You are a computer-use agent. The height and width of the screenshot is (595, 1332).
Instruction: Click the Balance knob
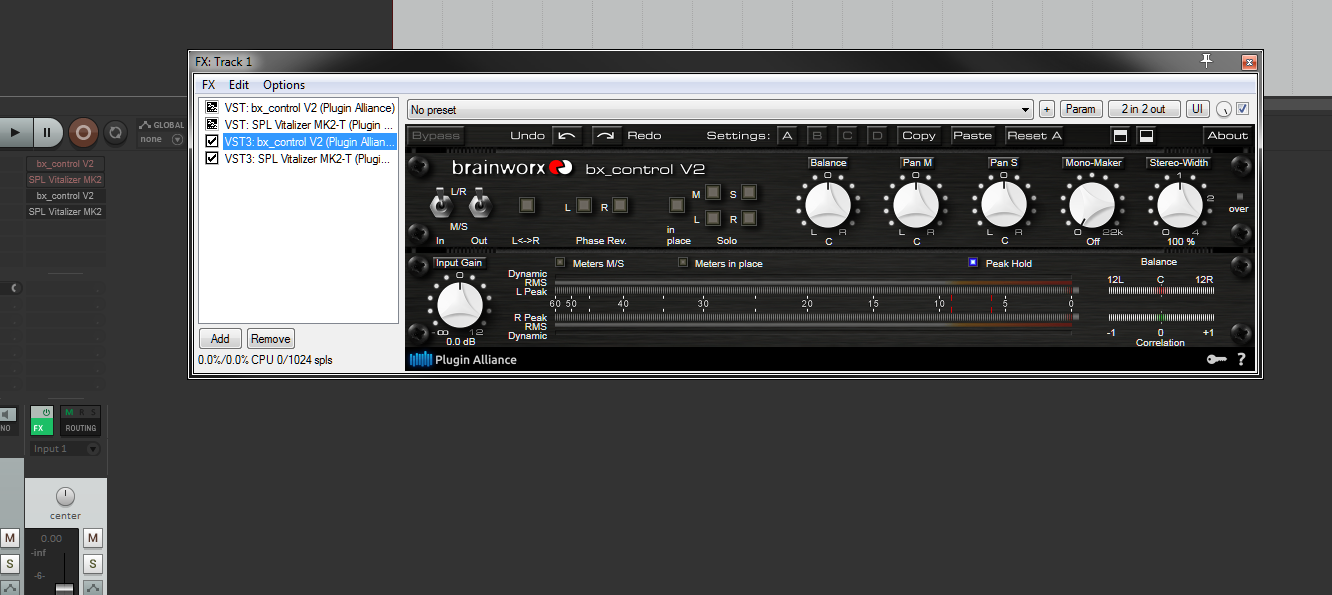[828, 204]
